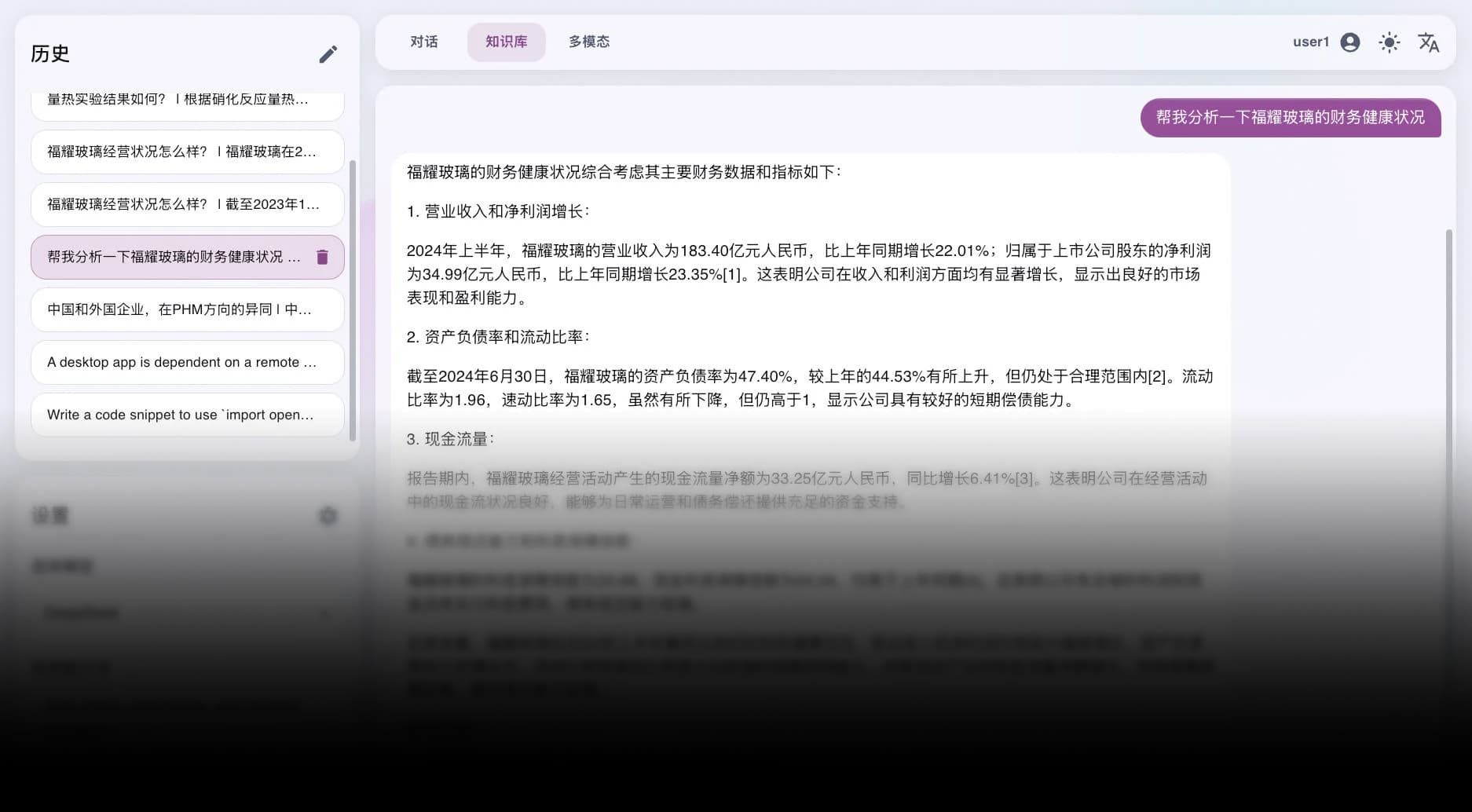
Task: Toggle the light/dark theme sun icon
Action: click(x=1390, y=42)
